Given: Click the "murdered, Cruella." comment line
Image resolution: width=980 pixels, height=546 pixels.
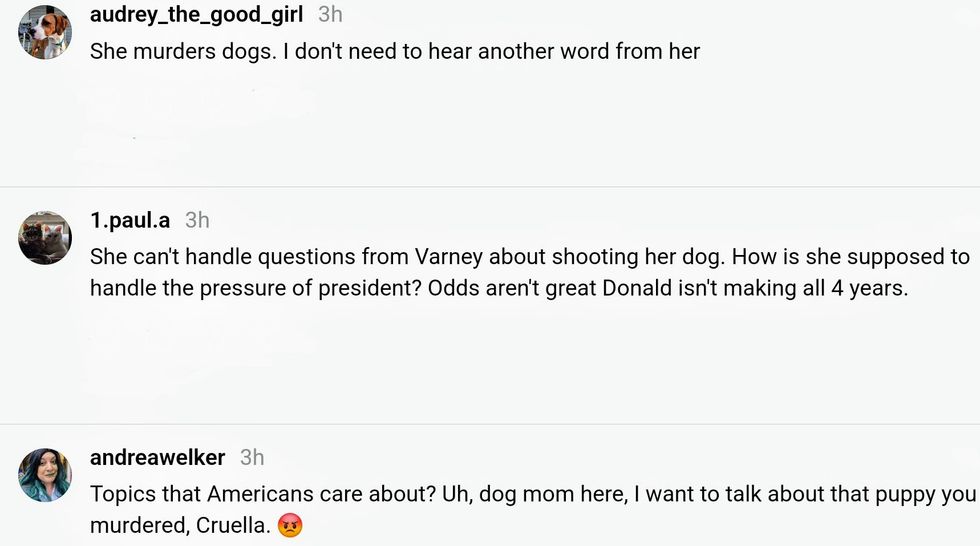Looking at the screenshot, I should [180, 525].
